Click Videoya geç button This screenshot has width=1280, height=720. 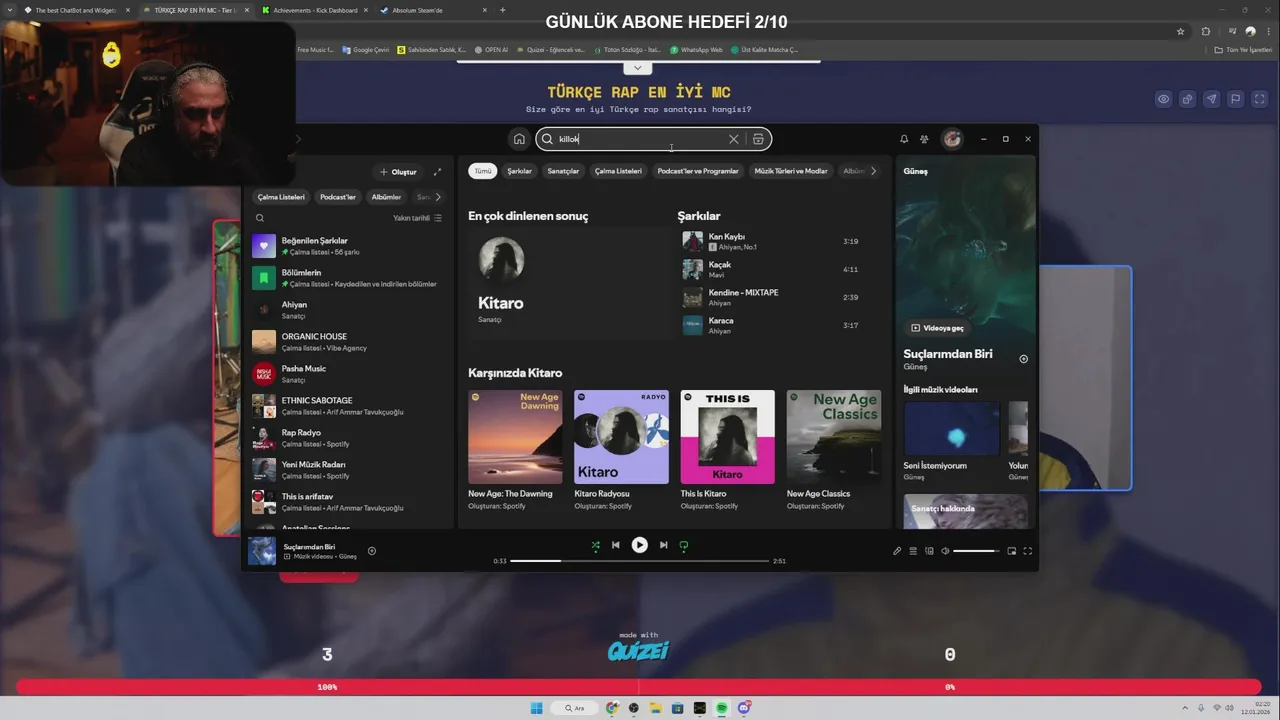[937, 328]
